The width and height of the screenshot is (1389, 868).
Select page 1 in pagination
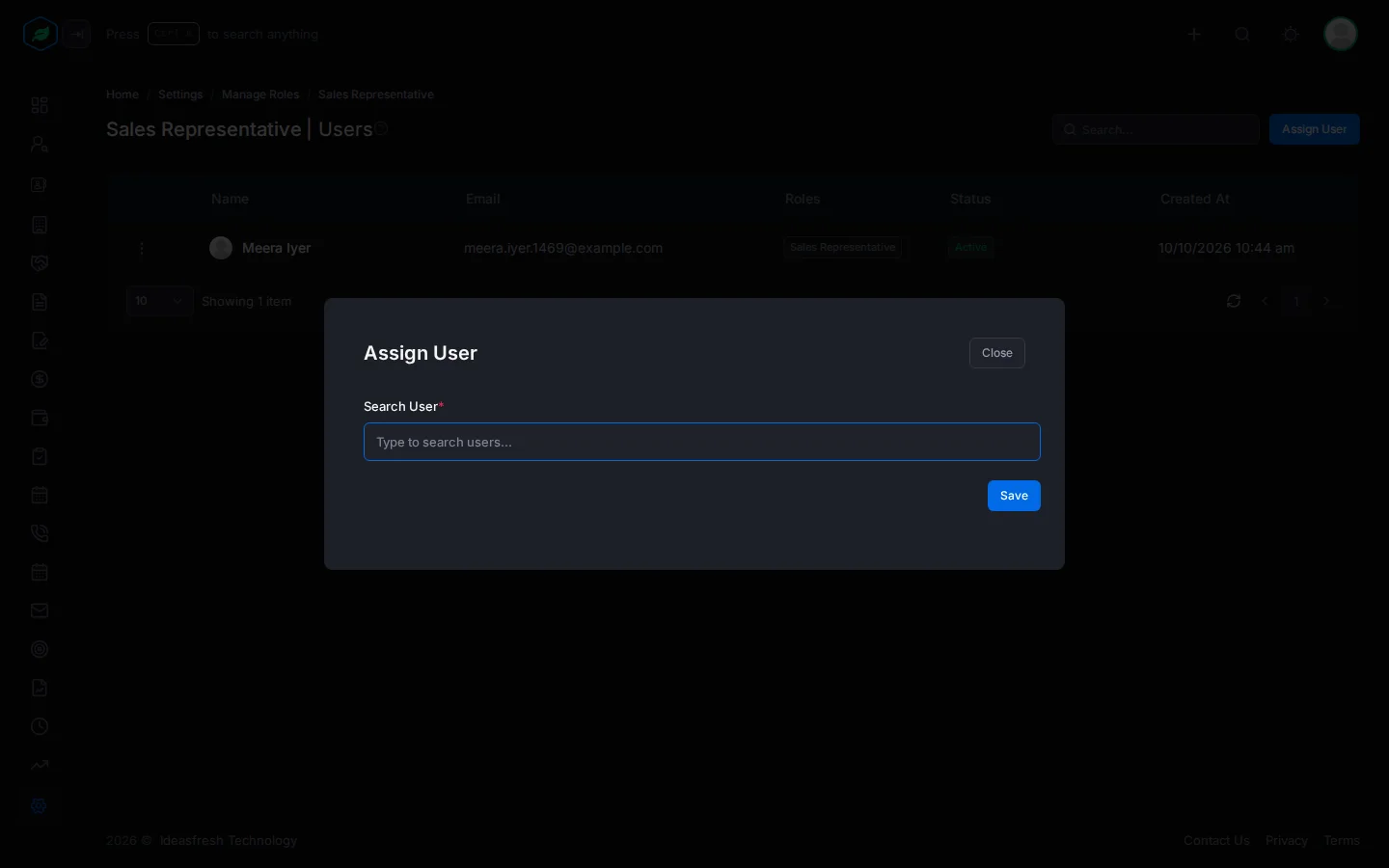(1296, 301)
